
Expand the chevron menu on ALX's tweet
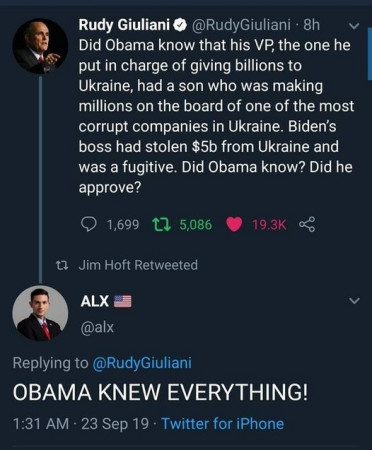(x=354, y=301)
